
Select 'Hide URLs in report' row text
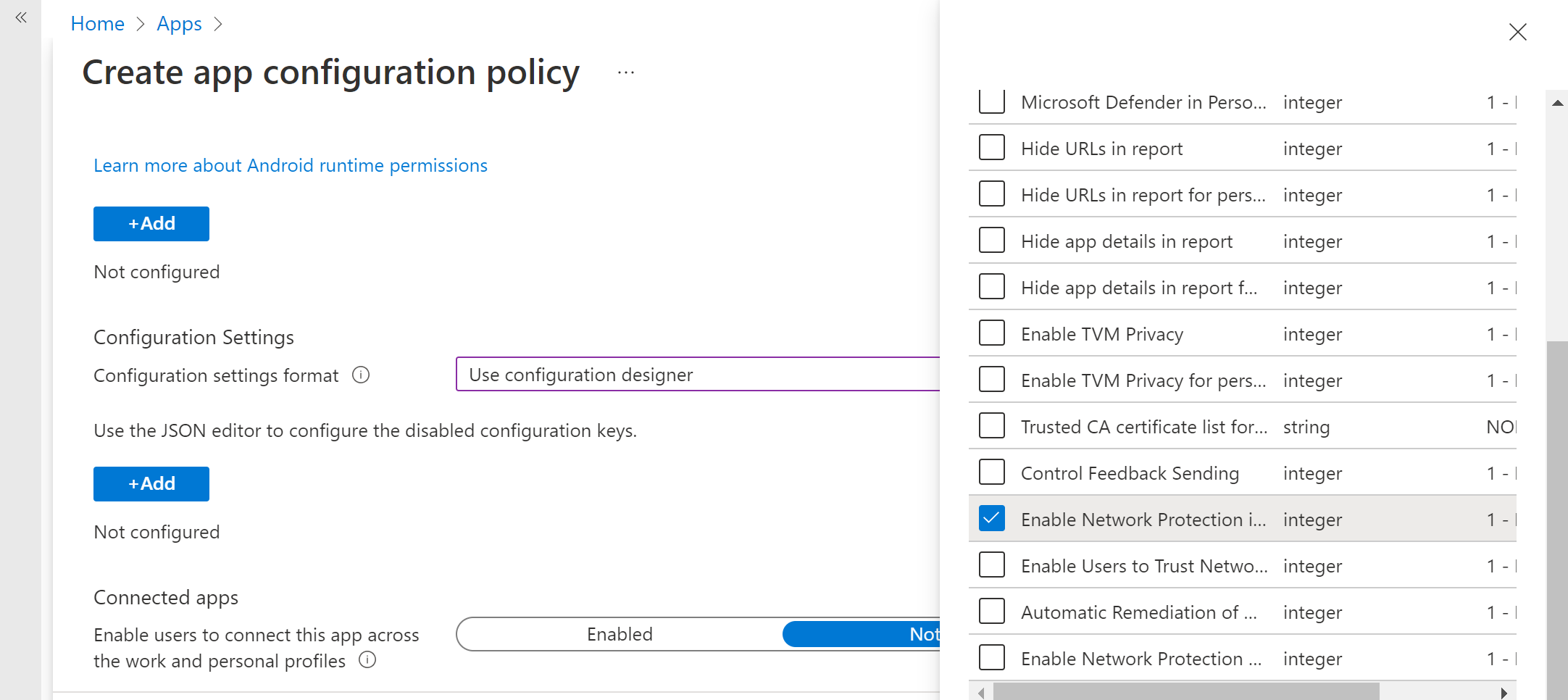click(1101, 149)
